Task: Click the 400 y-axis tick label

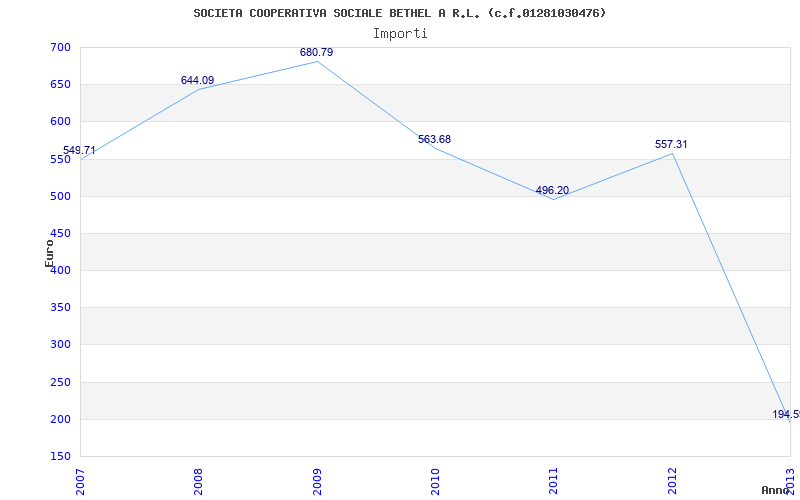Action: tap(60, 270)
